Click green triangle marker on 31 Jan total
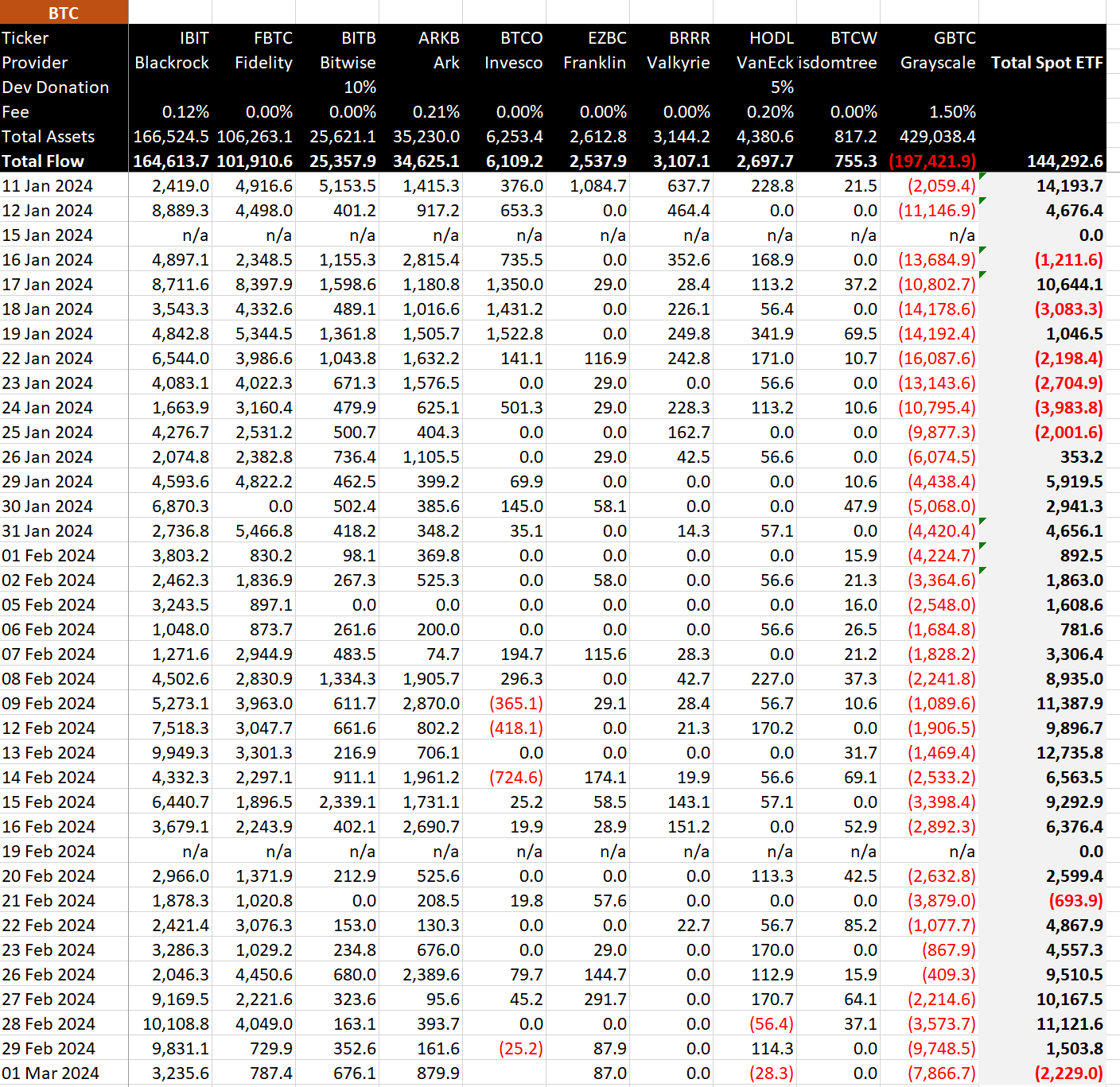 pyautogui.click(x=983, y=522)
